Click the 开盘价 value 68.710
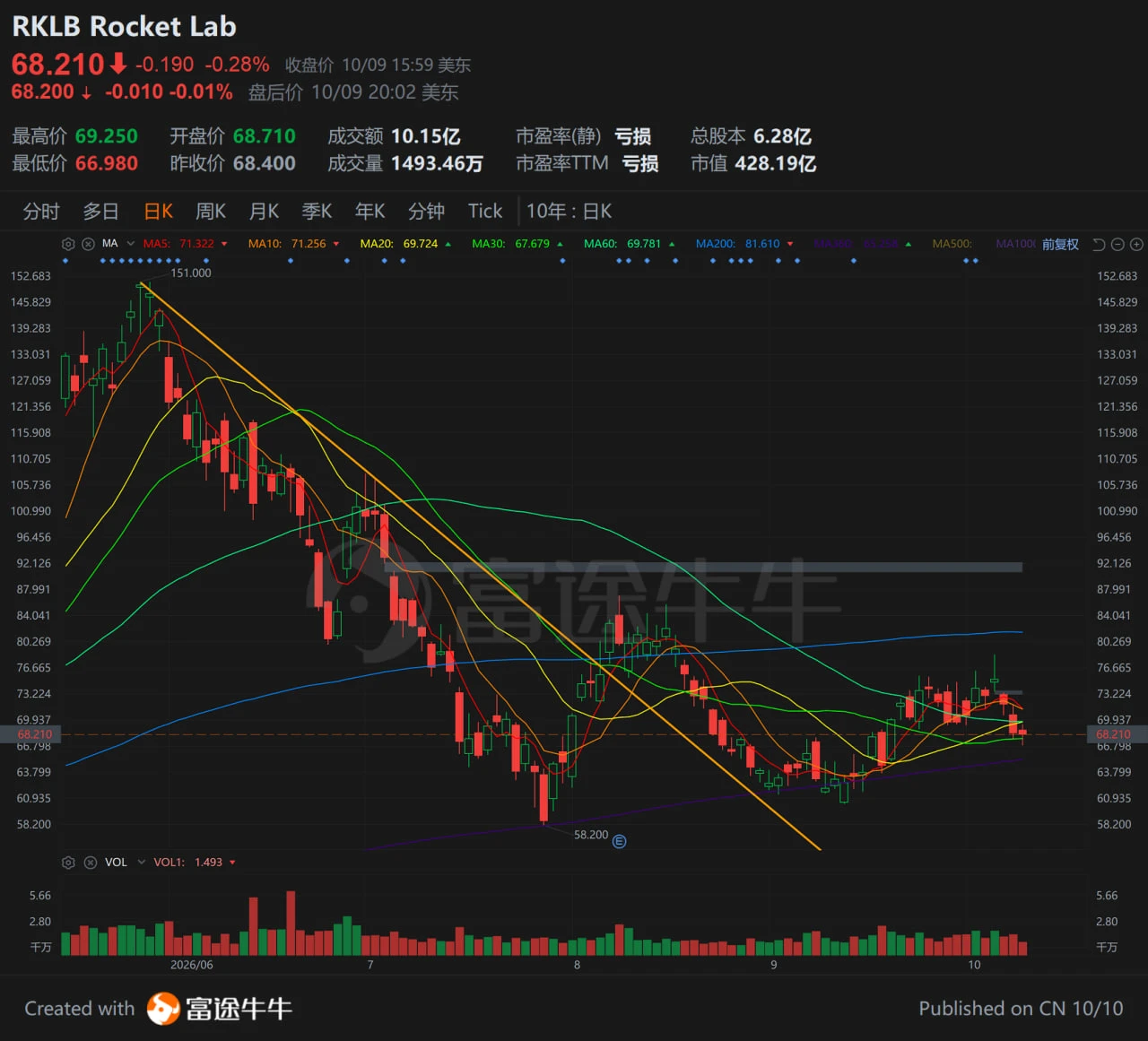The height and width of the screenshot is (1041, 1148). pyautogui.click(x=265, y=136)
